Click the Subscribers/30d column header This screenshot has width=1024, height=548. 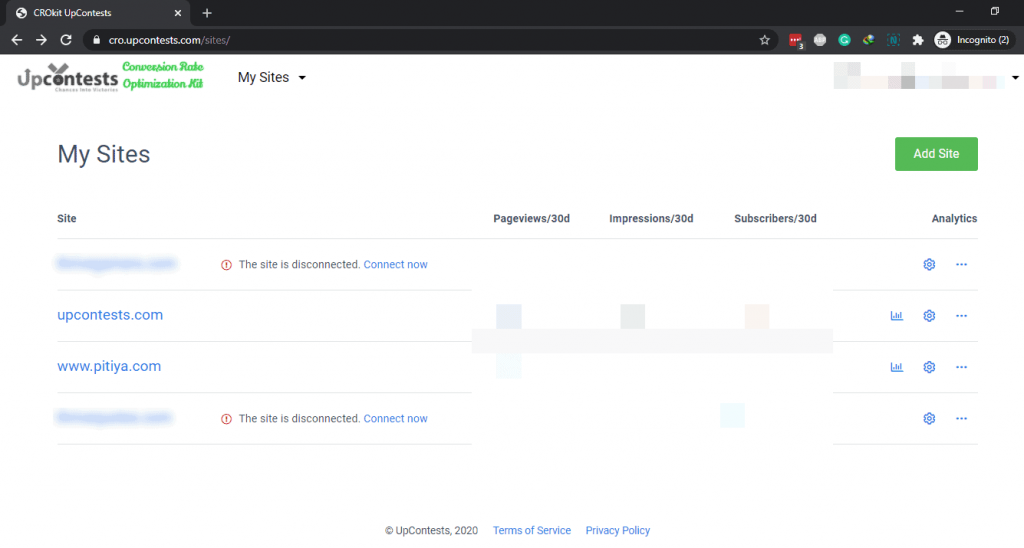(775, 219)
